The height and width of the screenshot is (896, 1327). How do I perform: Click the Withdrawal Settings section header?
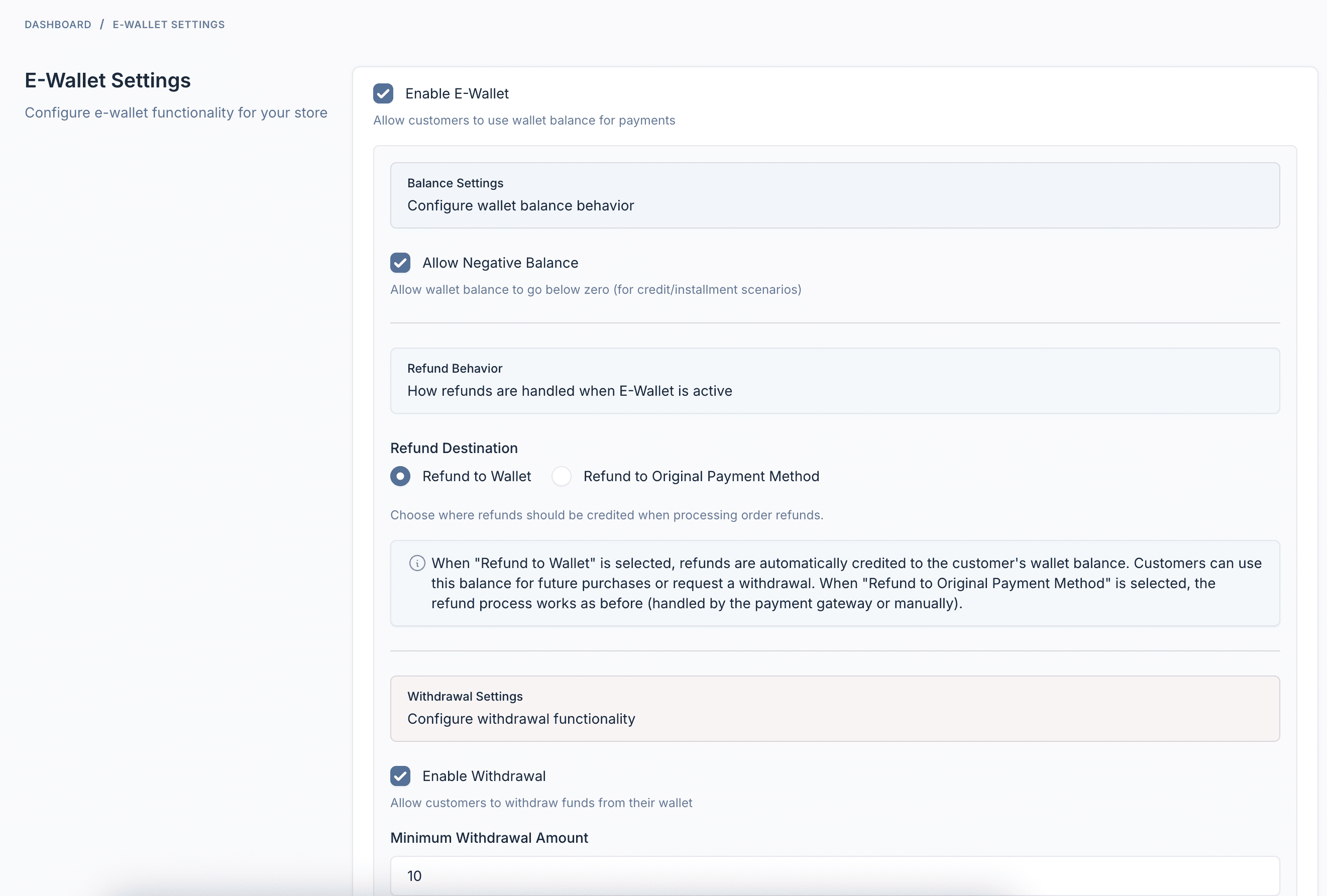coord(465,696)
